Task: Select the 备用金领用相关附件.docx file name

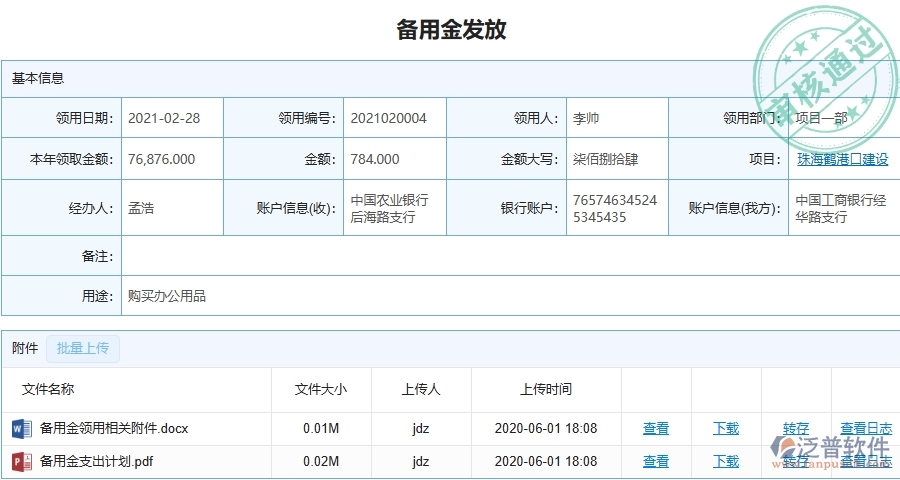Action: [x=114, y=429]
